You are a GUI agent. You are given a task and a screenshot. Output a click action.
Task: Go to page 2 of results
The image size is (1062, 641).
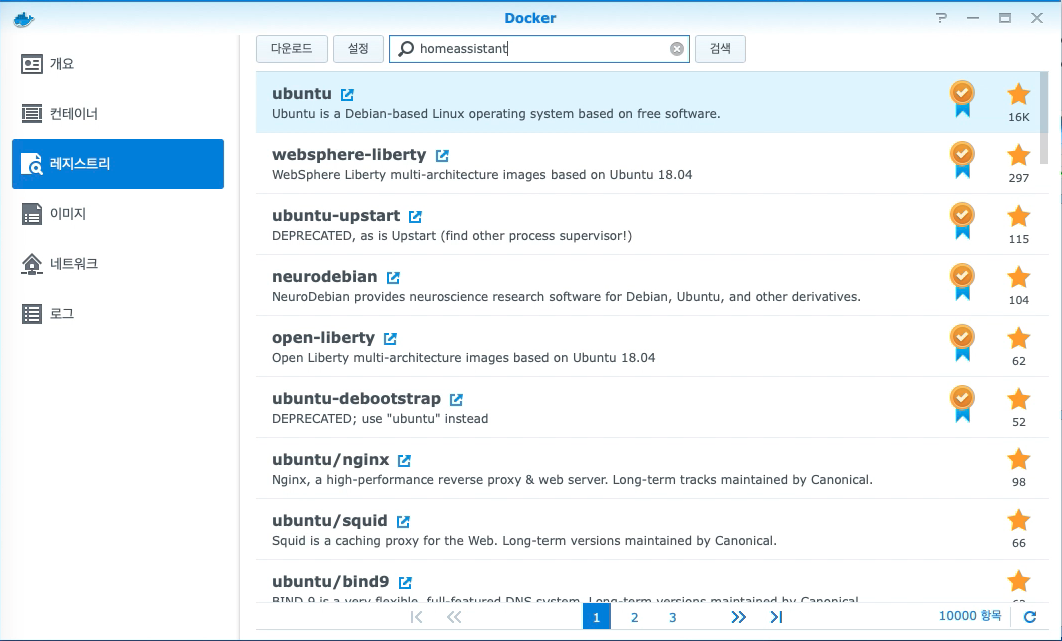pos(635,617)
